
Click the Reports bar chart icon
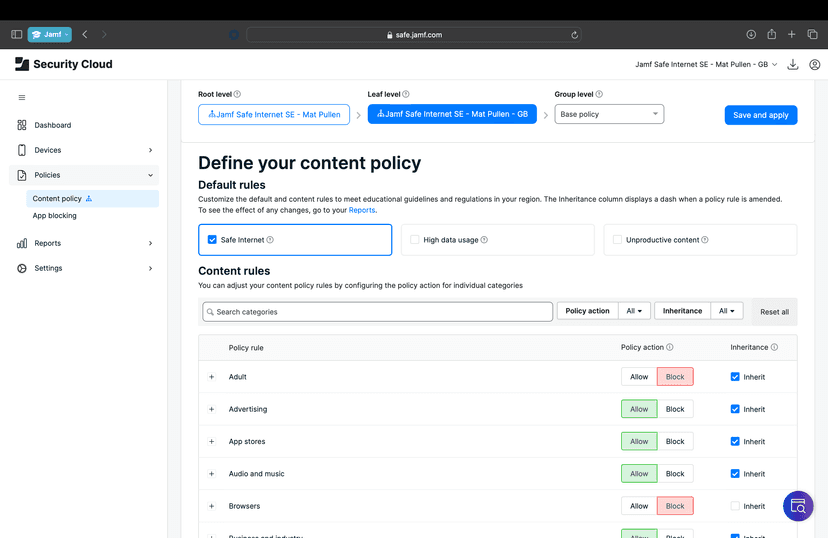pyautogui.click(x=22, y=243)
